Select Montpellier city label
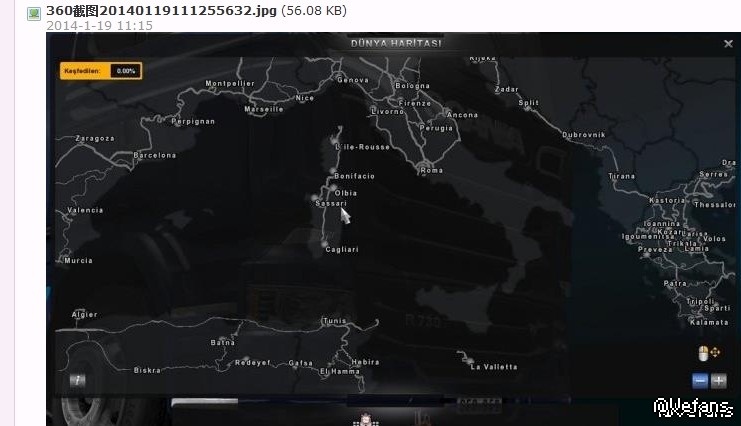 coord(230,83)
